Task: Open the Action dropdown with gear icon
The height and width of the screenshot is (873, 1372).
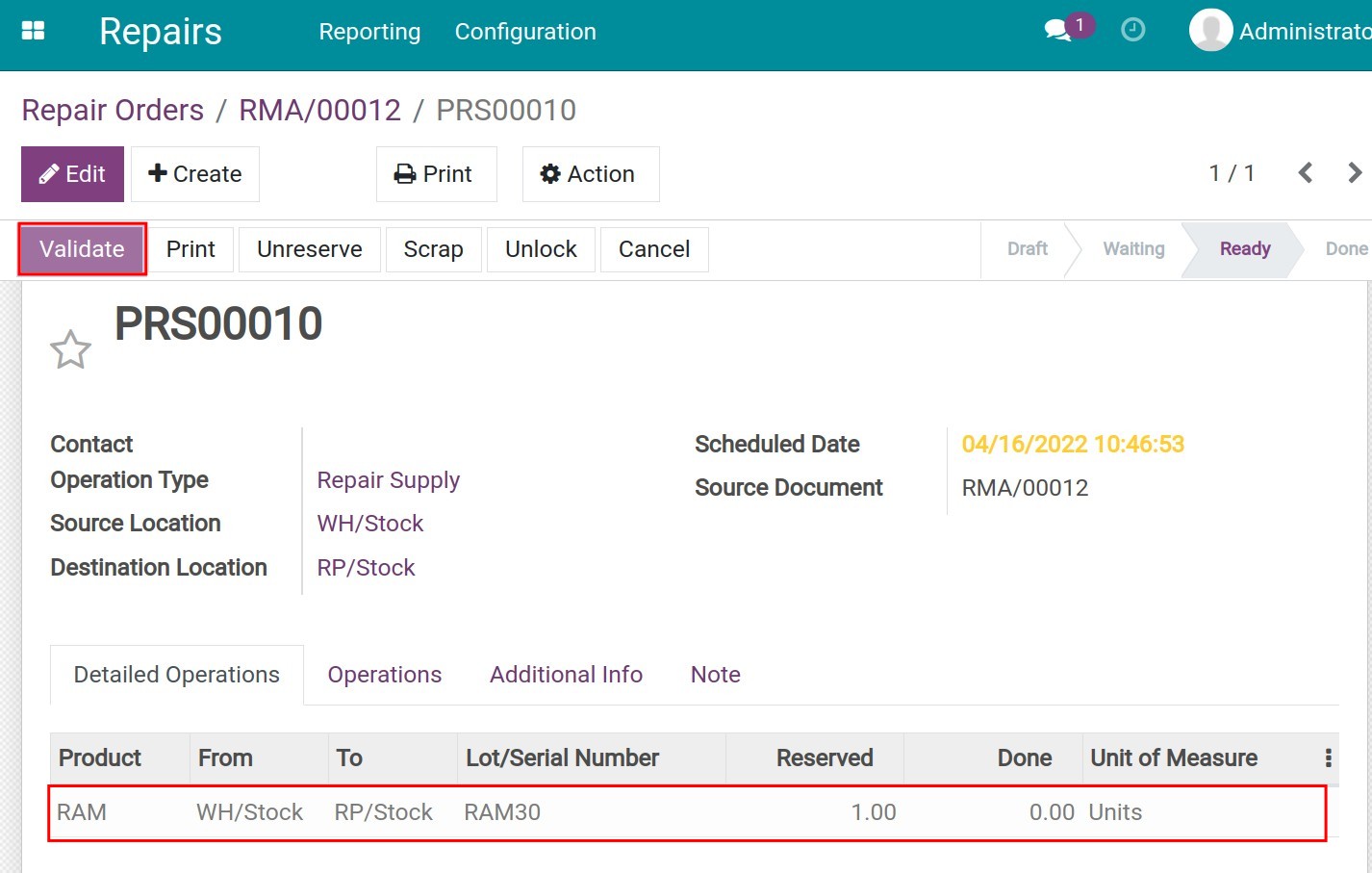Action: click(x=591, y=174)
